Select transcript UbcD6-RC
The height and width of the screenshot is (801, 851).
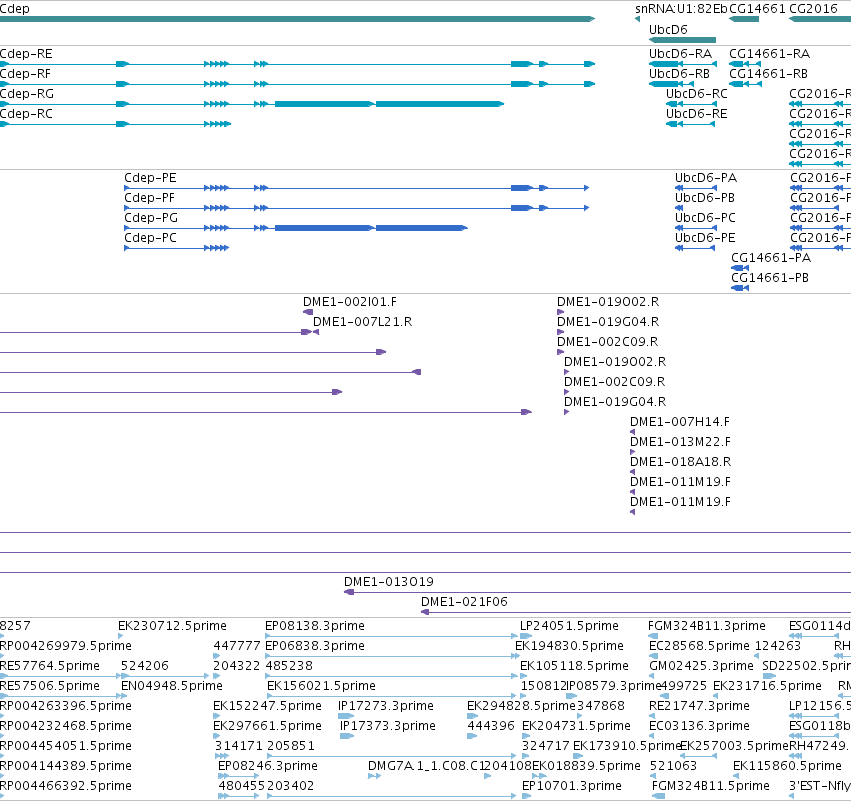[x=697, y=94]
